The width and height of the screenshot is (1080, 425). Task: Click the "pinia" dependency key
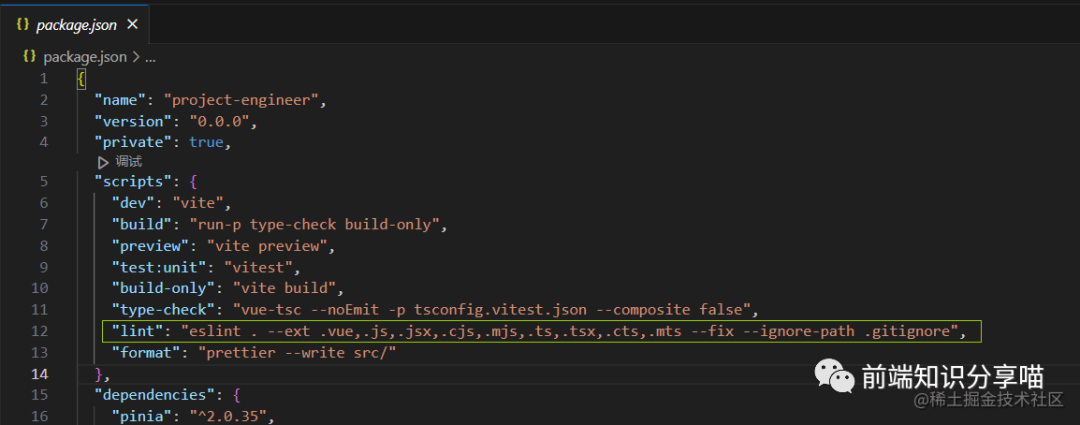point(141,417)
